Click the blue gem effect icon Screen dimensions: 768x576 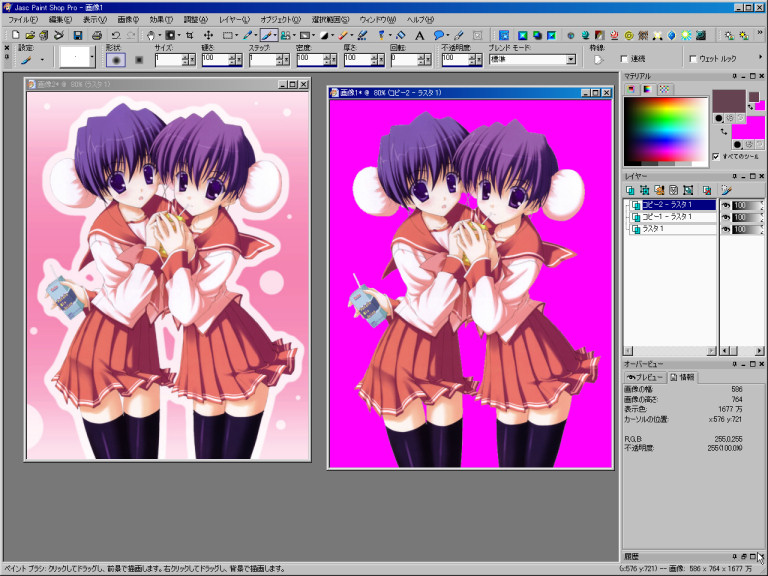[x=672, y=35]
